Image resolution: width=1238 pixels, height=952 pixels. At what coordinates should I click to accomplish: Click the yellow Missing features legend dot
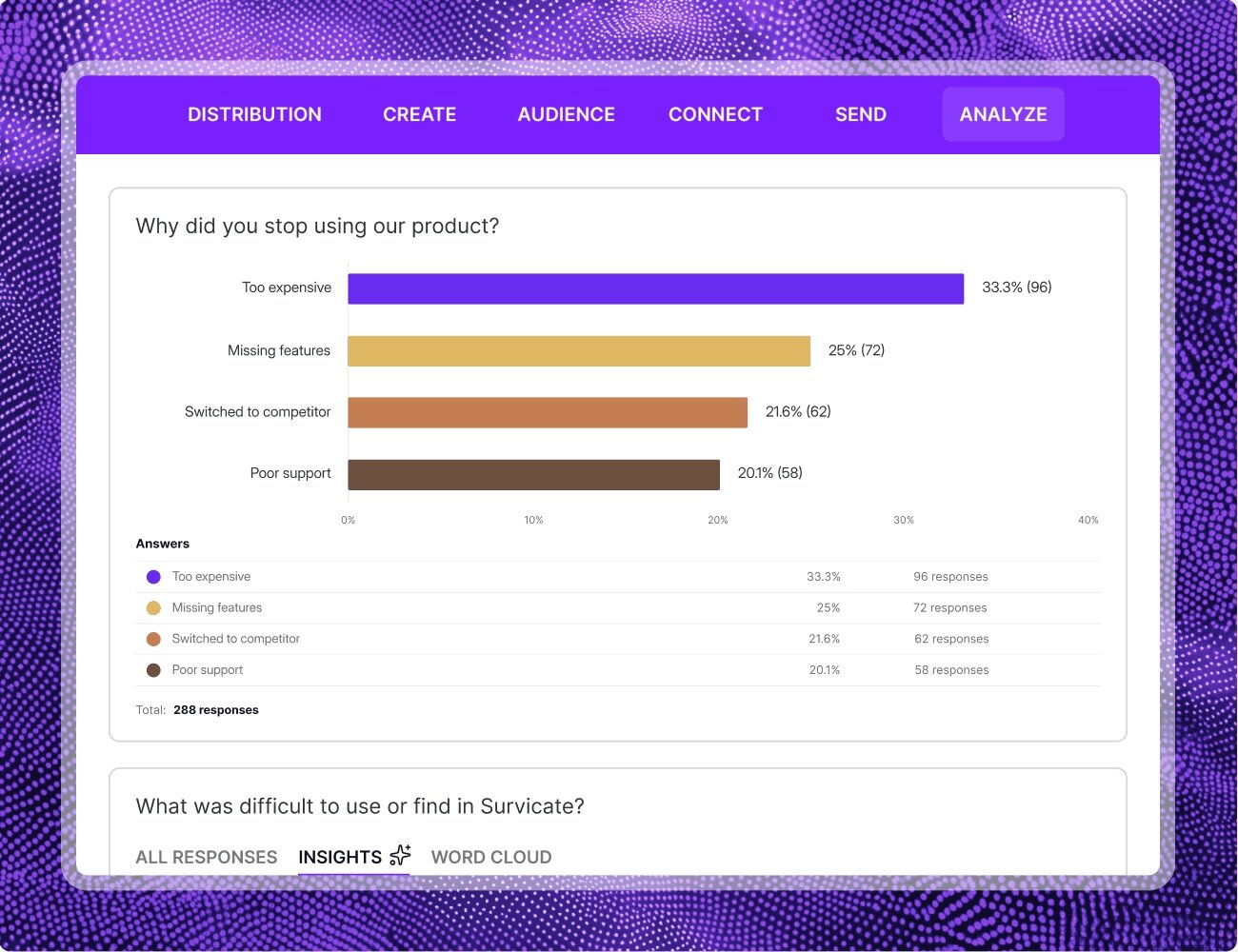153,608
